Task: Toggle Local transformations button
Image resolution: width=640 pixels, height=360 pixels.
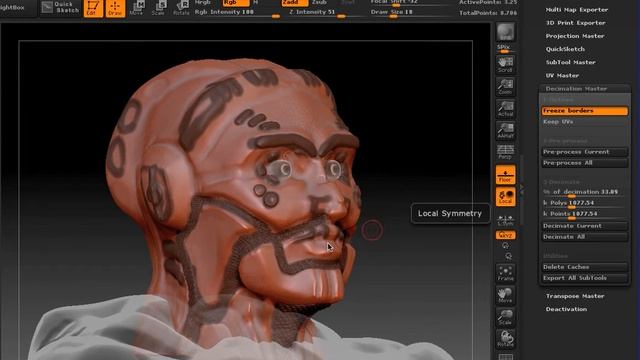Action: tap(506, 197)
